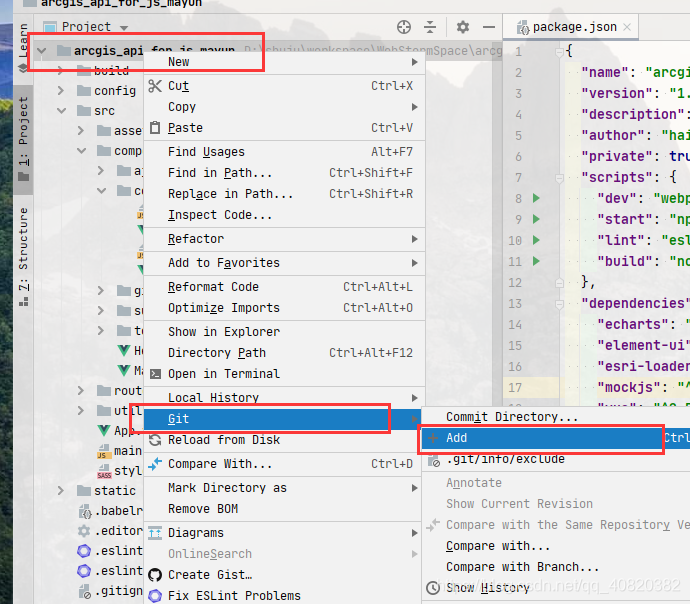This screenshot has height=604, width=690.
Task: Choose Paste from context menu
Action: click(284, 128)
